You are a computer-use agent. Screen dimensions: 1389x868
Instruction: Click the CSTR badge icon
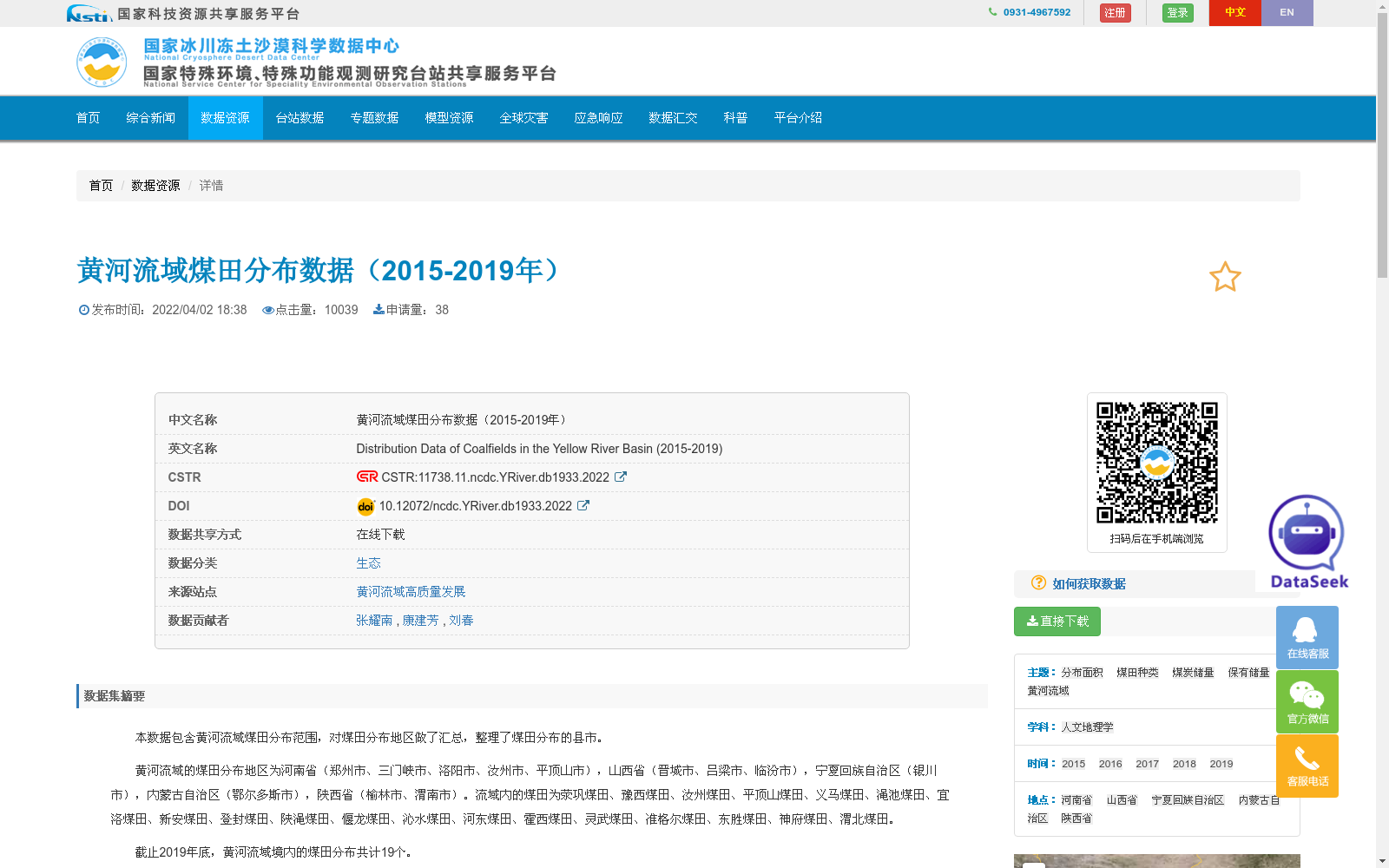pyautogui.click(x=367, y=477)
